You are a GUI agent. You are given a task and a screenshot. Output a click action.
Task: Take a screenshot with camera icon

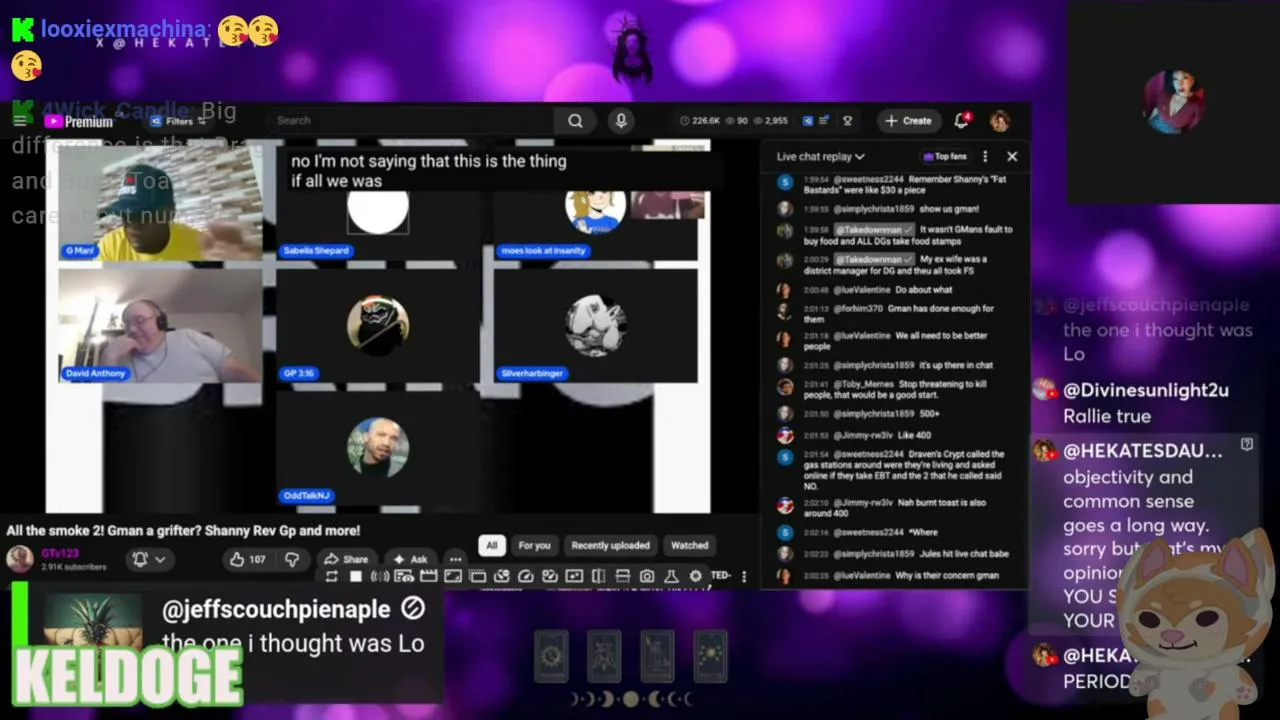(647, 576)
